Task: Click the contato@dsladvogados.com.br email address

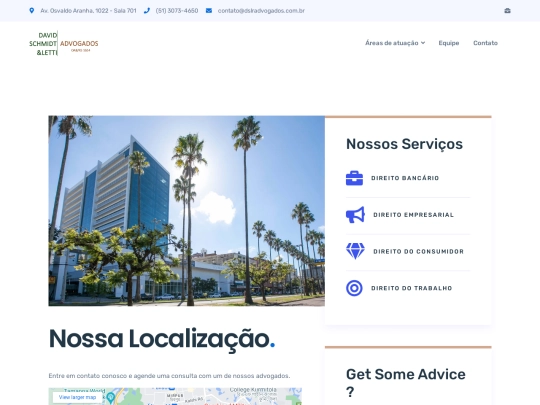Action: coord(261,11)
